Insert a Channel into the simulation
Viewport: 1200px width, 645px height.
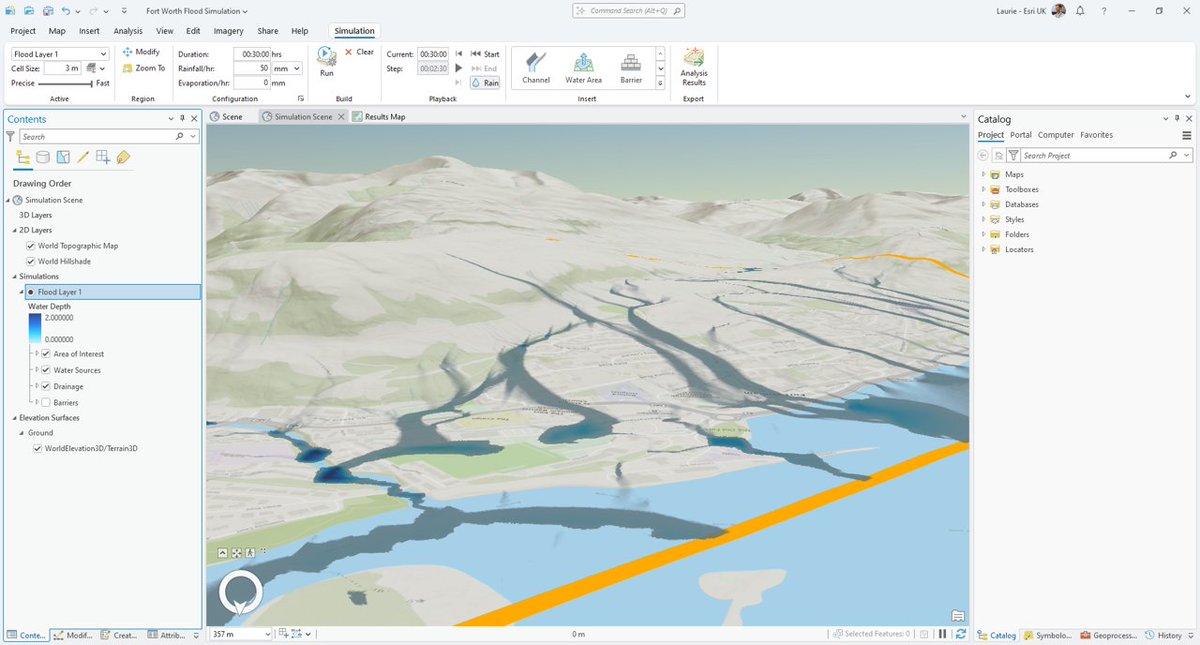[x=536, y=67]
